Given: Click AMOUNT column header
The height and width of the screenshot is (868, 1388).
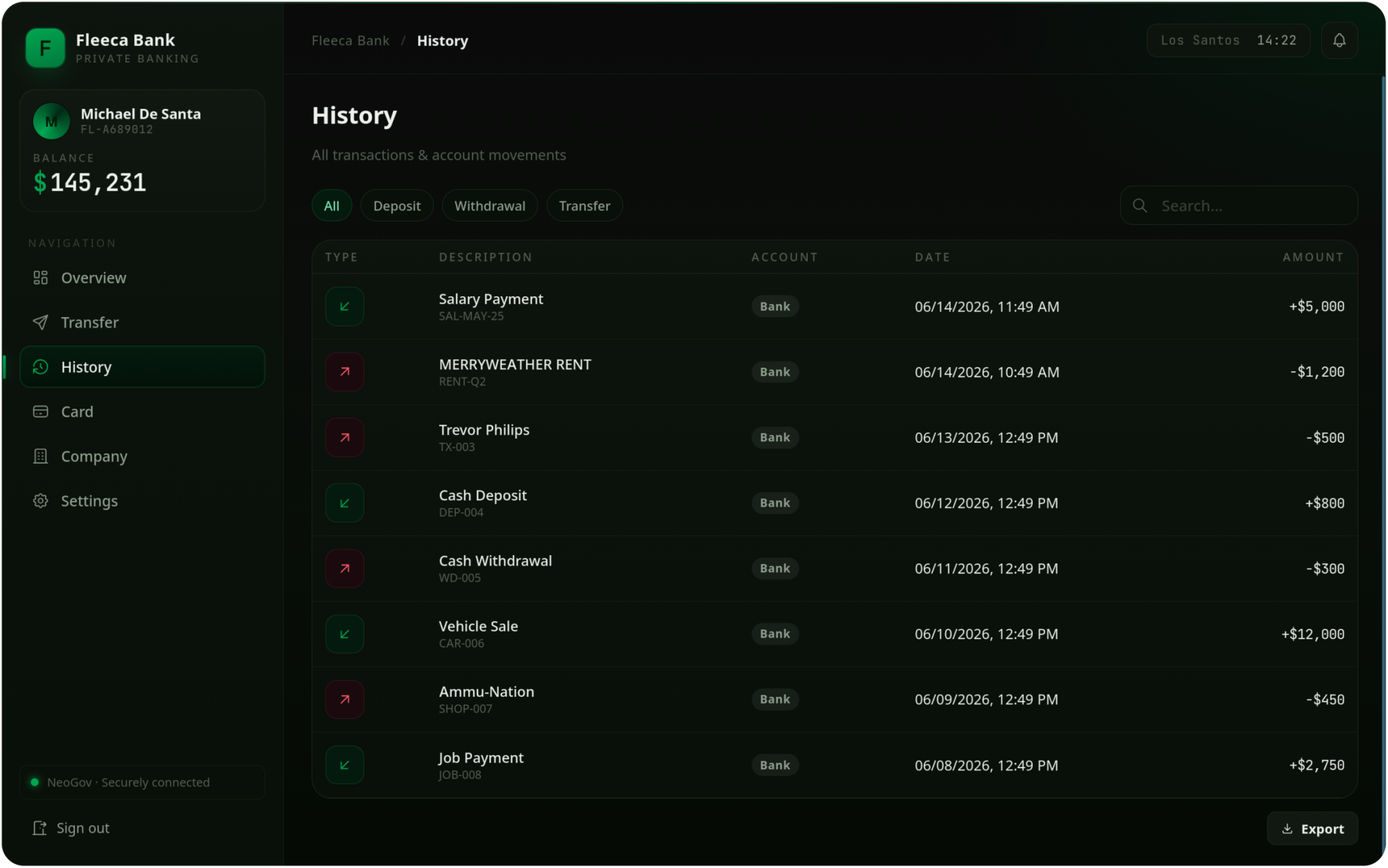Looking at the screenshot, I should coord(1313,257).
